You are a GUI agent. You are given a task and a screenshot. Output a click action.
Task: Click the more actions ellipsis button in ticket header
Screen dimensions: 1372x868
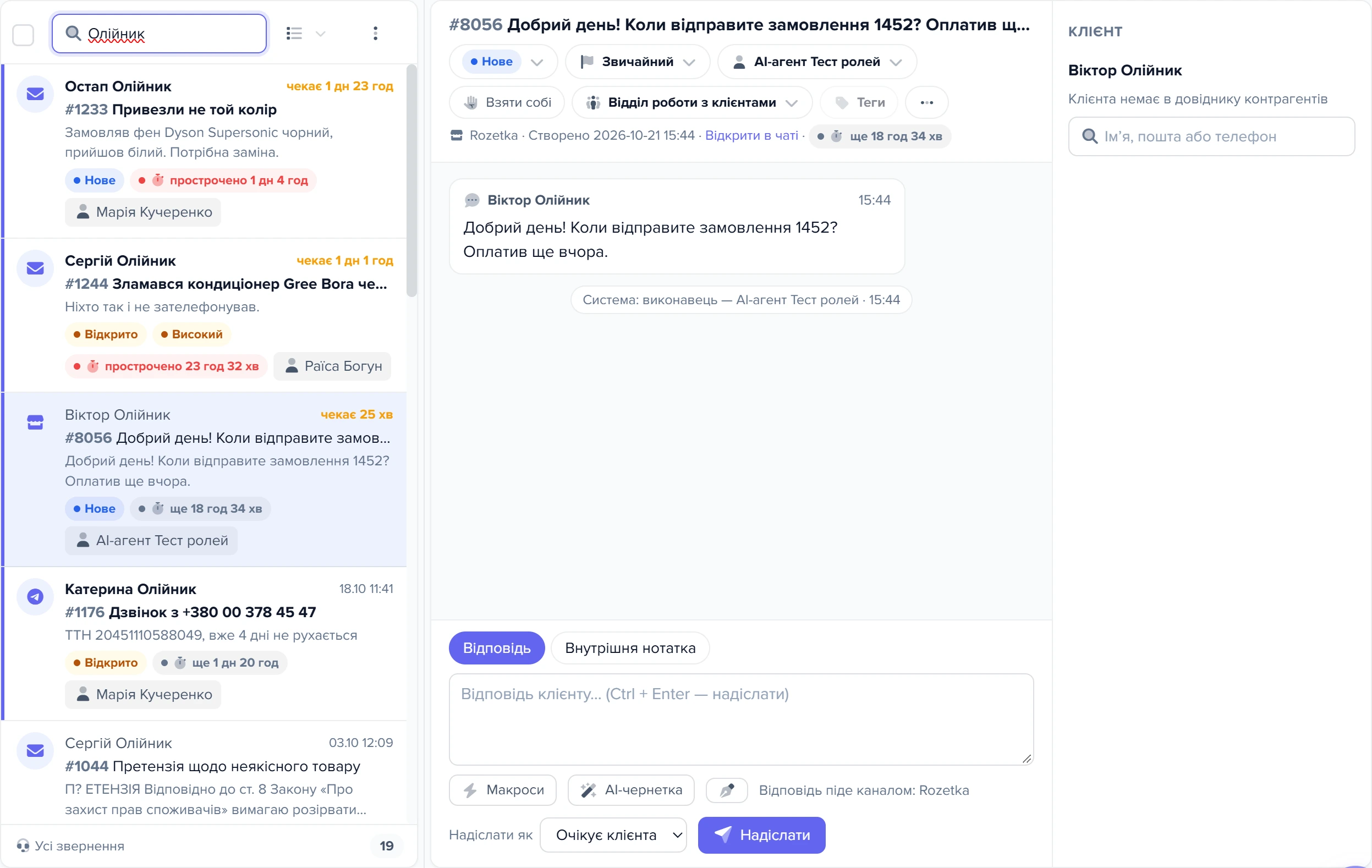pos(926,102)
